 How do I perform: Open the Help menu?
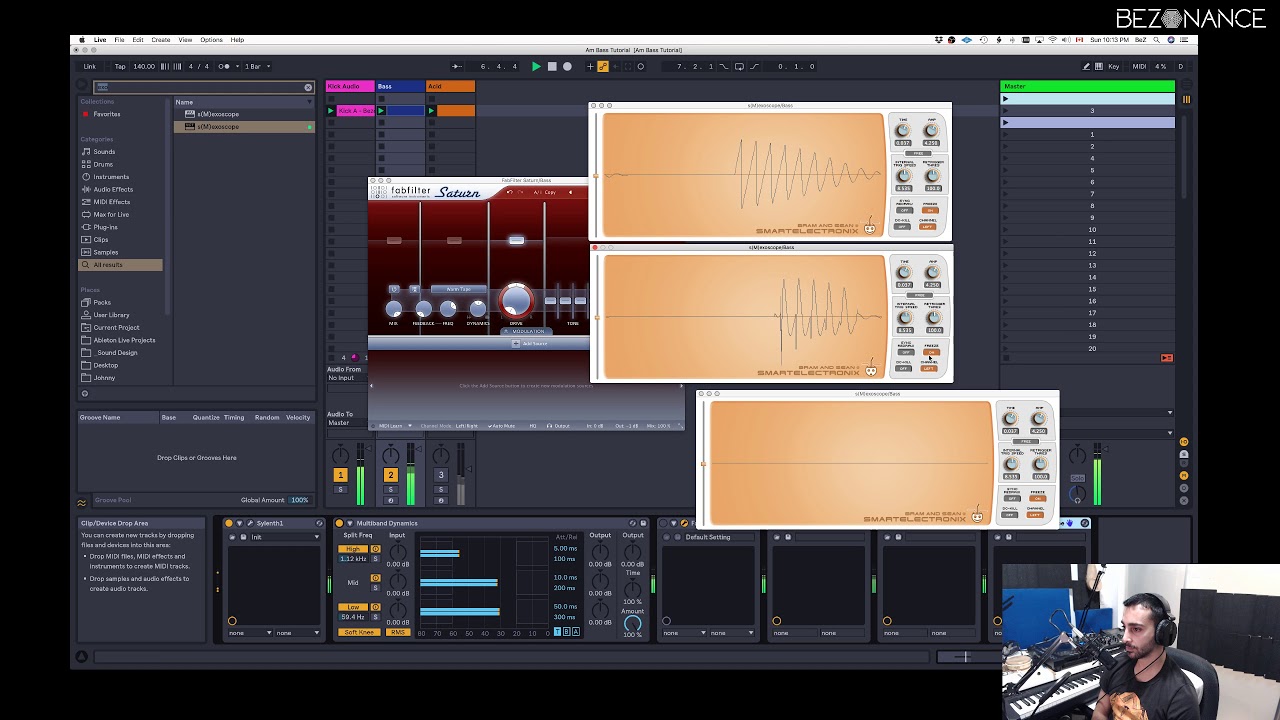[237, 40]
